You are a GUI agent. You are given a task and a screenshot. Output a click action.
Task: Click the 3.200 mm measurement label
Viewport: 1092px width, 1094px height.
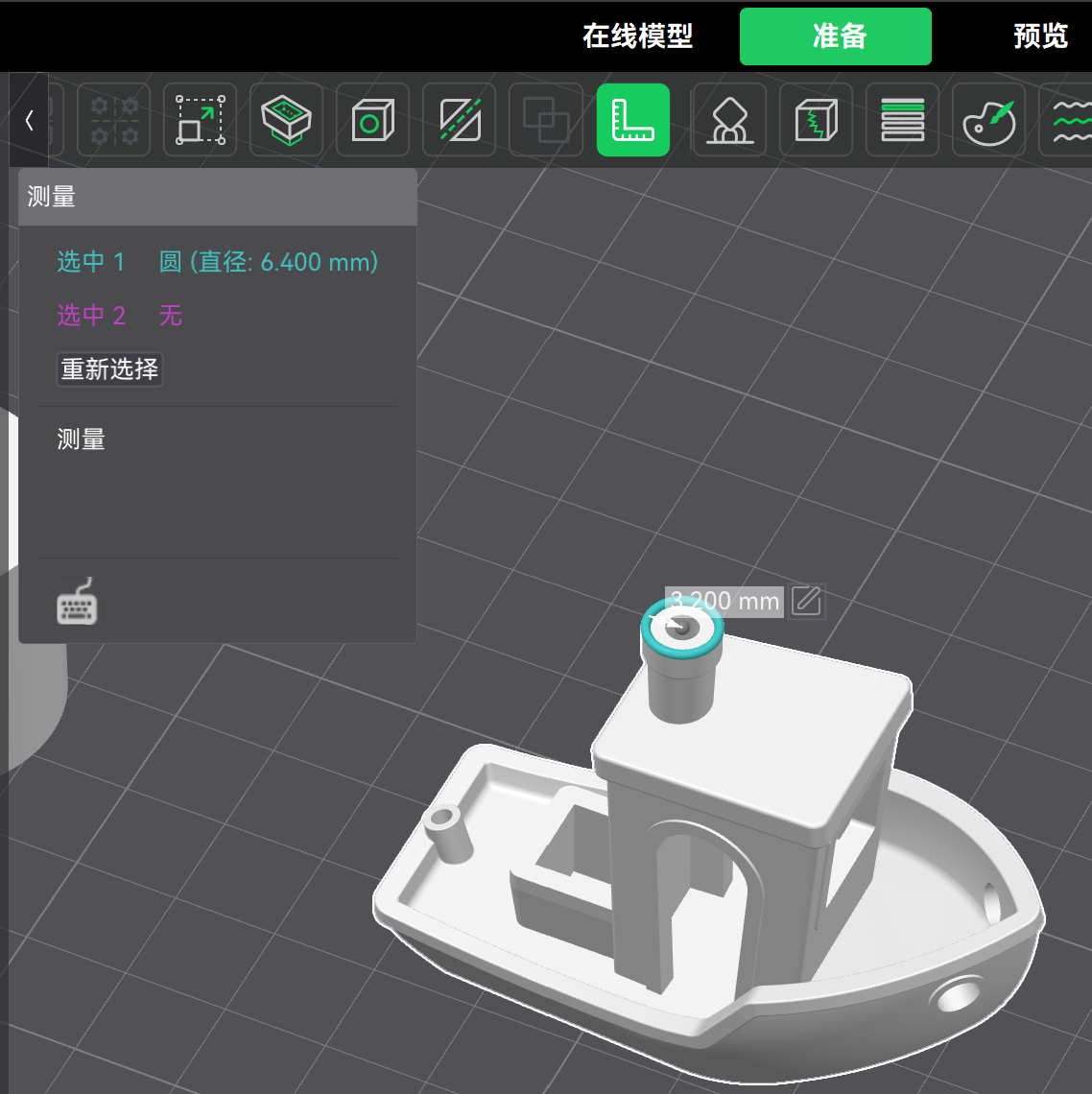click(x=725, y=601)
